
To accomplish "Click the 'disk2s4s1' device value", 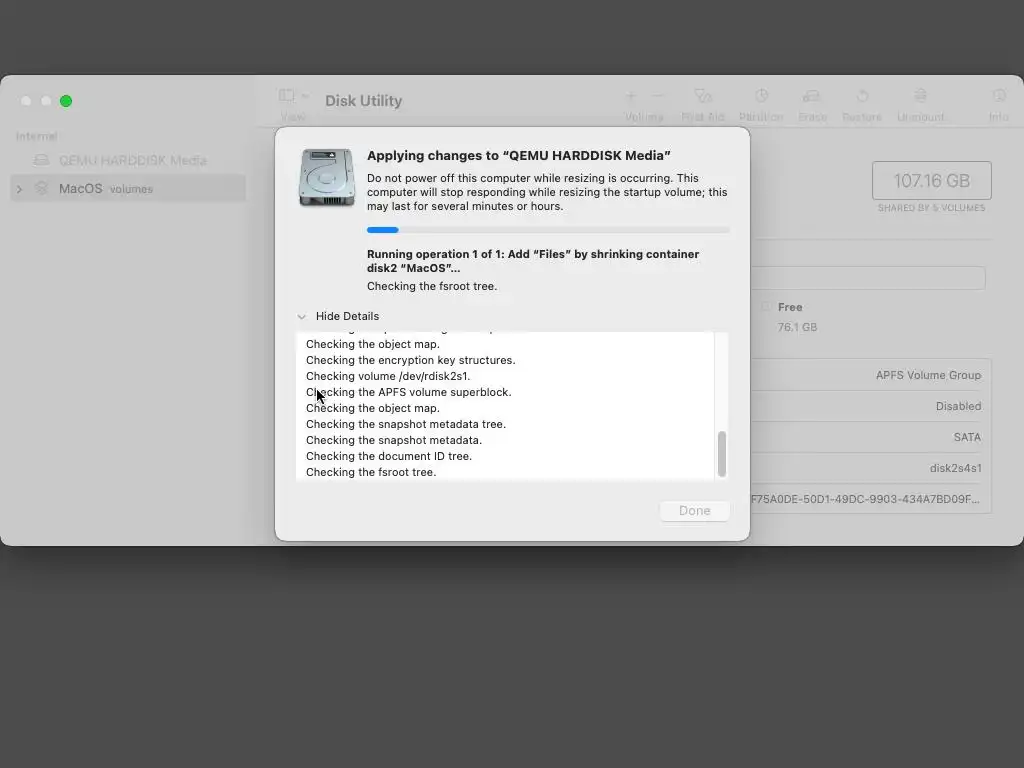I will (955, 468).
